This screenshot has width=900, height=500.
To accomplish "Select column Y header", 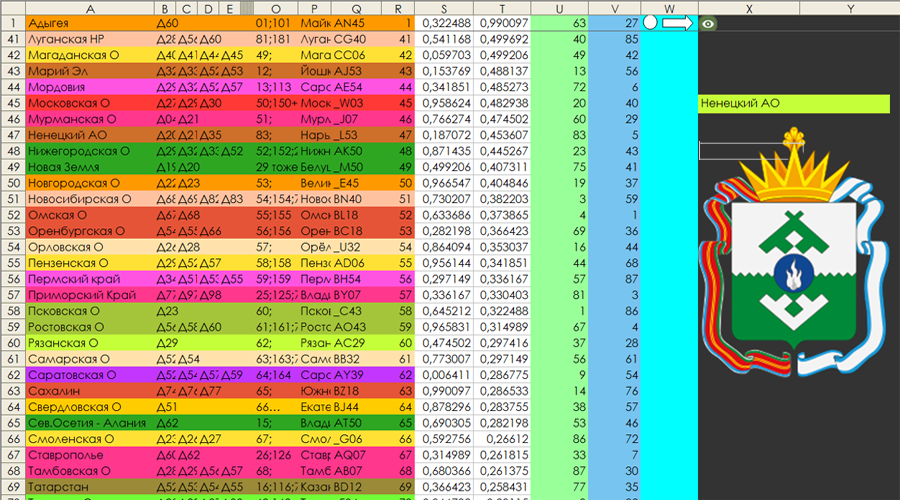I will 849,8.
